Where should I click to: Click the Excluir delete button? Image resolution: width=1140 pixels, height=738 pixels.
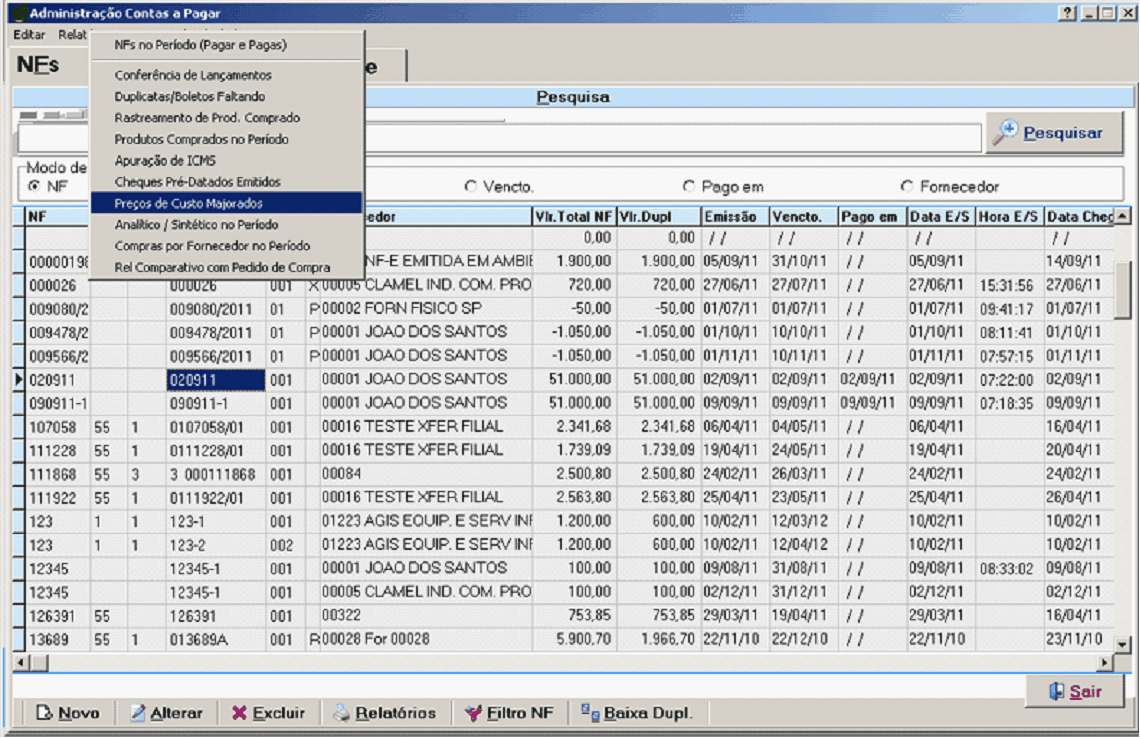click(267, 713)
